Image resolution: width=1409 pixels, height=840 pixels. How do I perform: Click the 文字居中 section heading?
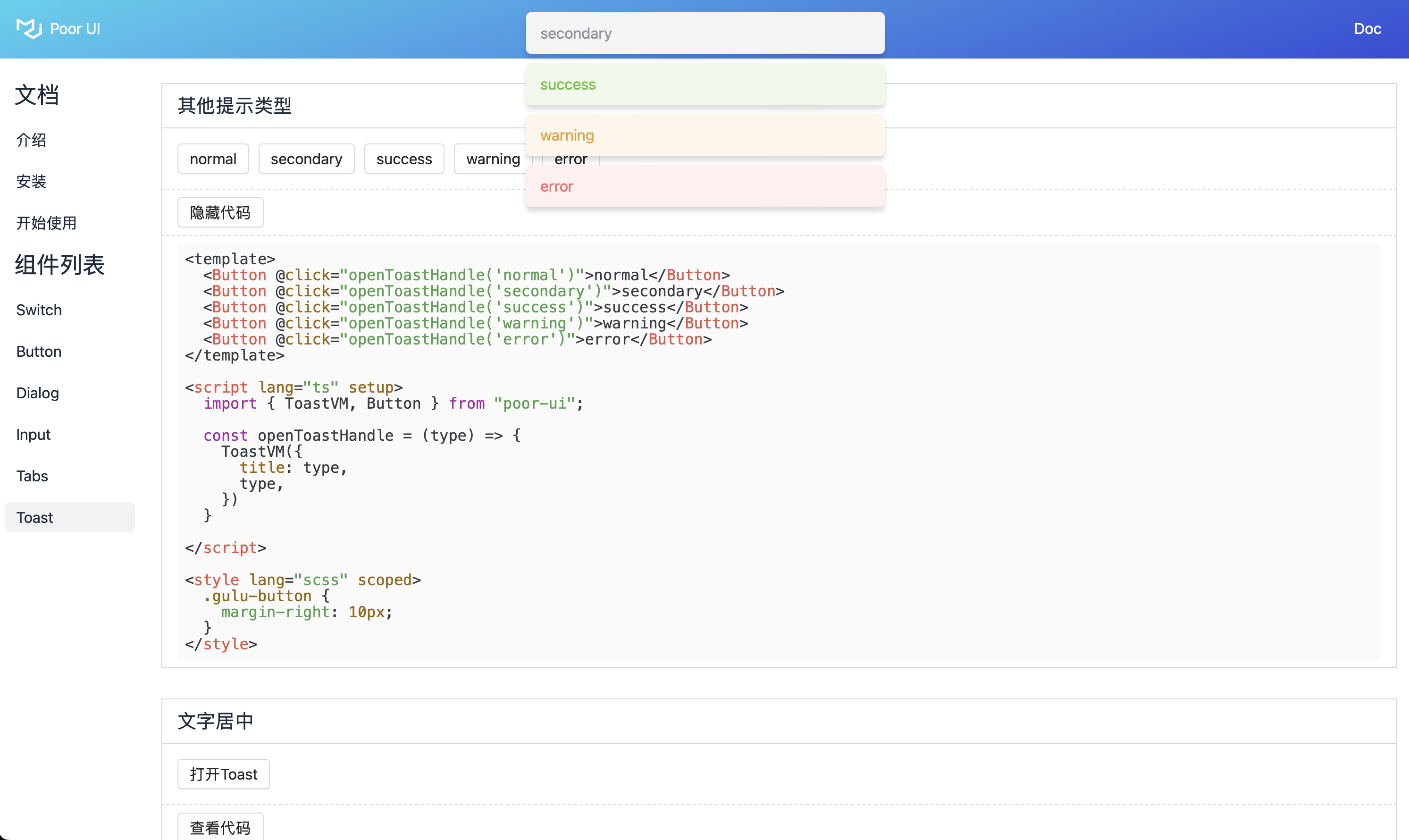[216, 721]
